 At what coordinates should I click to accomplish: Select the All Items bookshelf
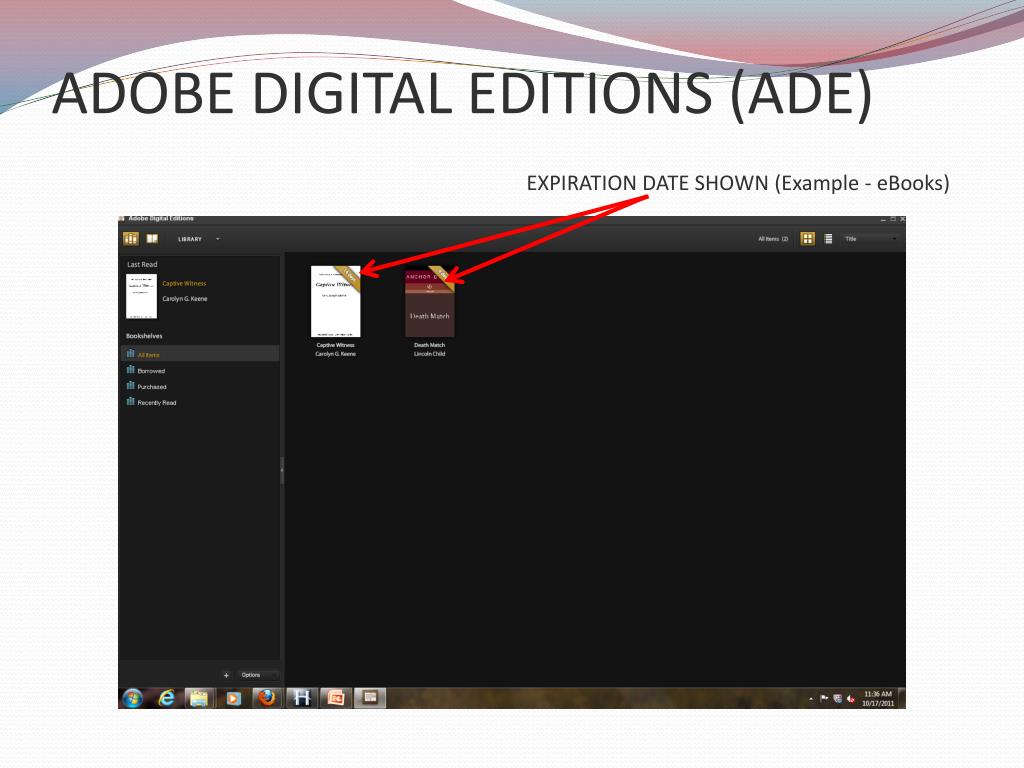200,354
